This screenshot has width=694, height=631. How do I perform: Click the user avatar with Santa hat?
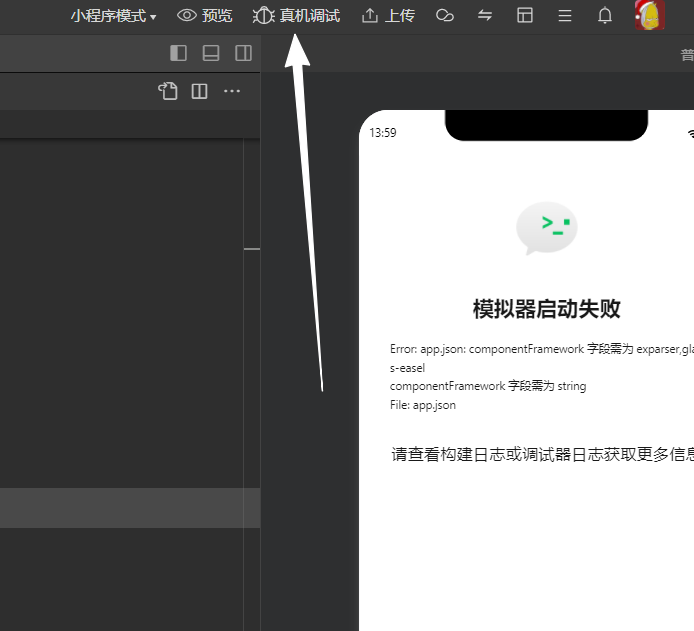pyautogui.click(x=649, y=15)
